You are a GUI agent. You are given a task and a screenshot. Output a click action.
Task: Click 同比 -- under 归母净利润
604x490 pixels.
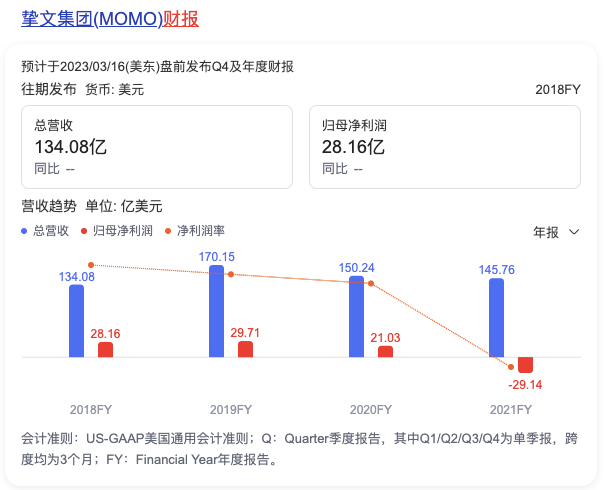coord(342,169)
